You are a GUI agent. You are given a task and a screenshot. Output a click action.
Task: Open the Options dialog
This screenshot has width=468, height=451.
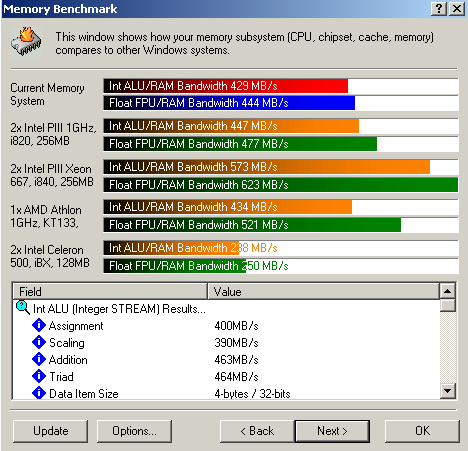[134, 431]
